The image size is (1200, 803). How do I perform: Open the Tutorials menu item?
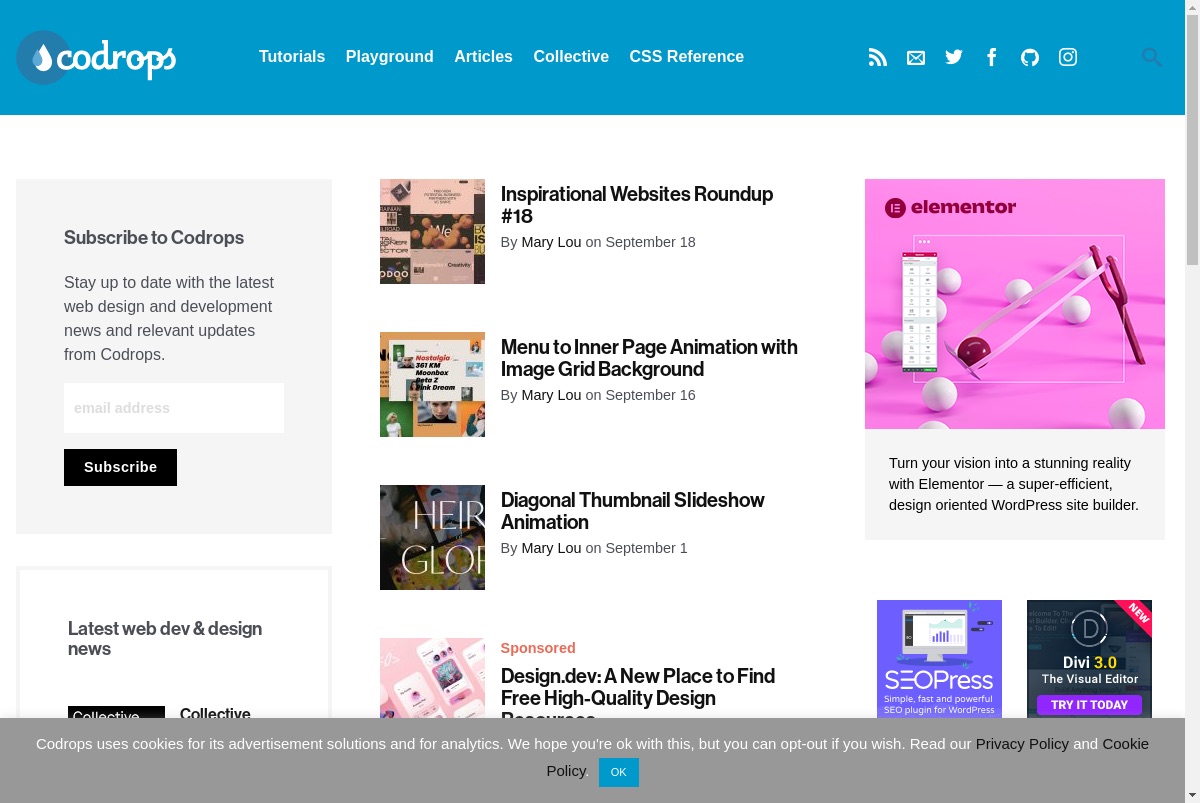coord(292,57)
